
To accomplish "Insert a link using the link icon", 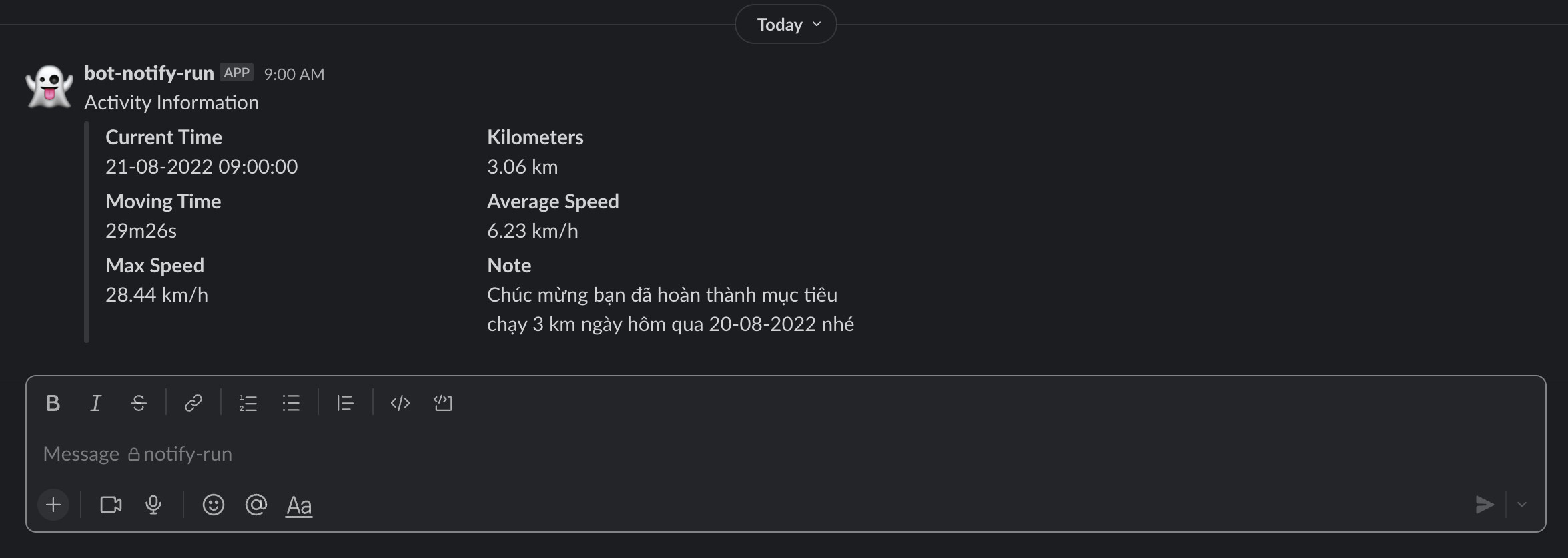I will [193, 402].
